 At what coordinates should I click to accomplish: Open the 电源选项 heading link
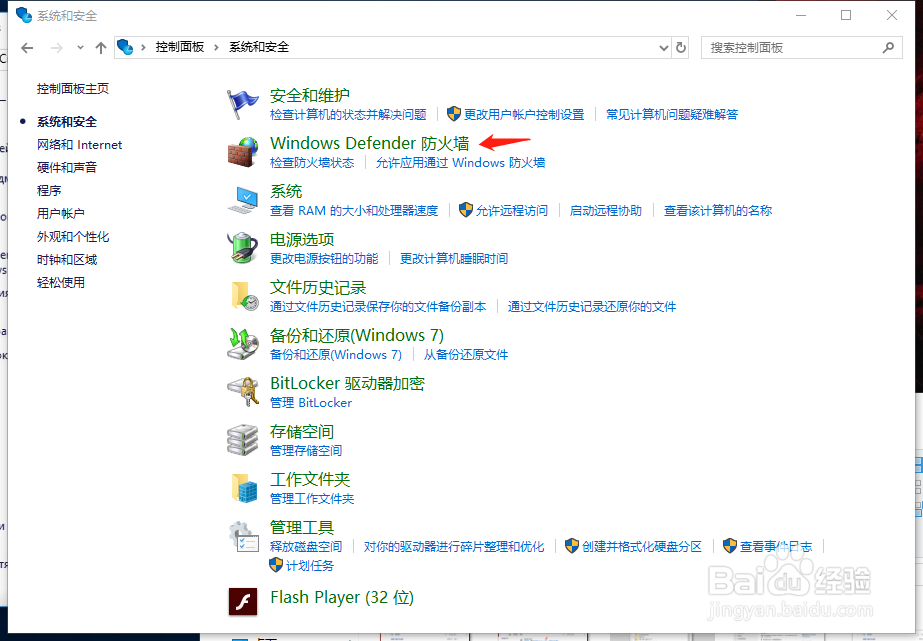point(302,239)
